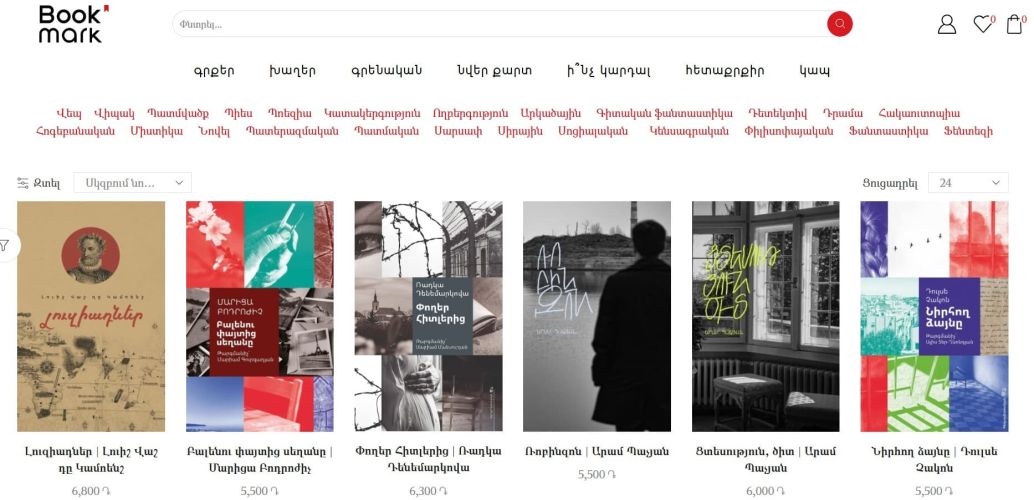Expand the Սկզբում նո... sorting dropdown

point(132,183)
